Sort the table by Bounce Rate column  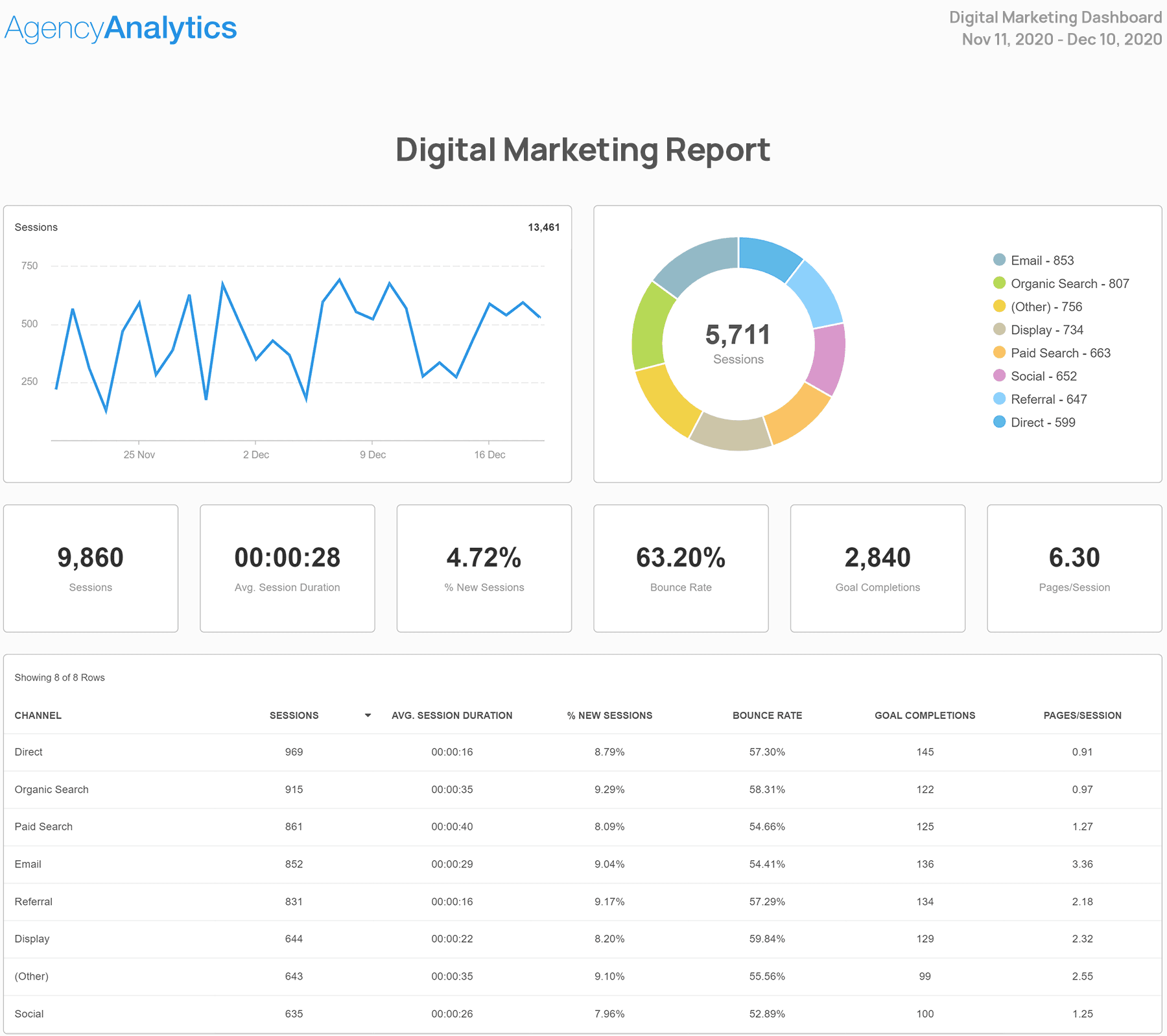(767, 715)
